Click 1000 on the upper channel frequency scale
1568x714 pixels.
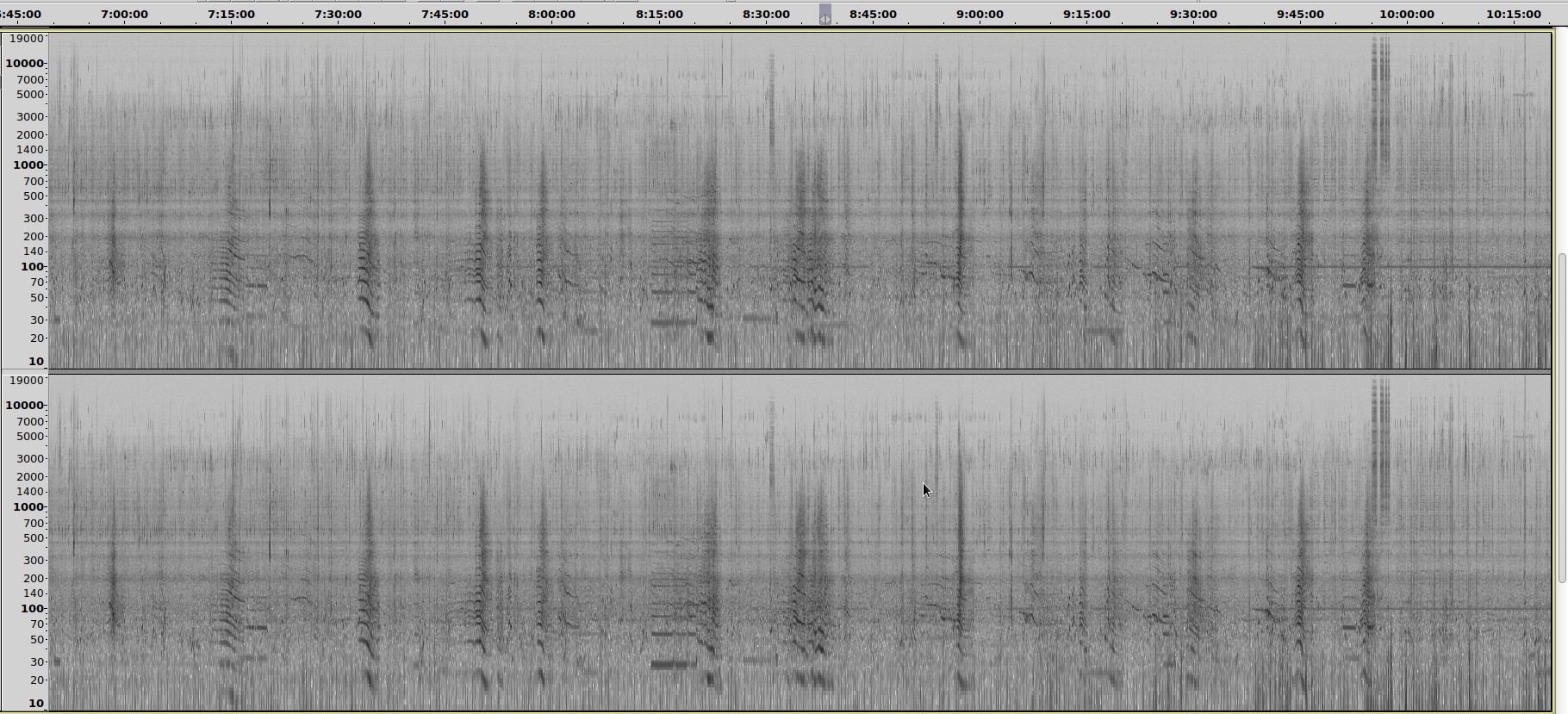(x=28, y=165)
